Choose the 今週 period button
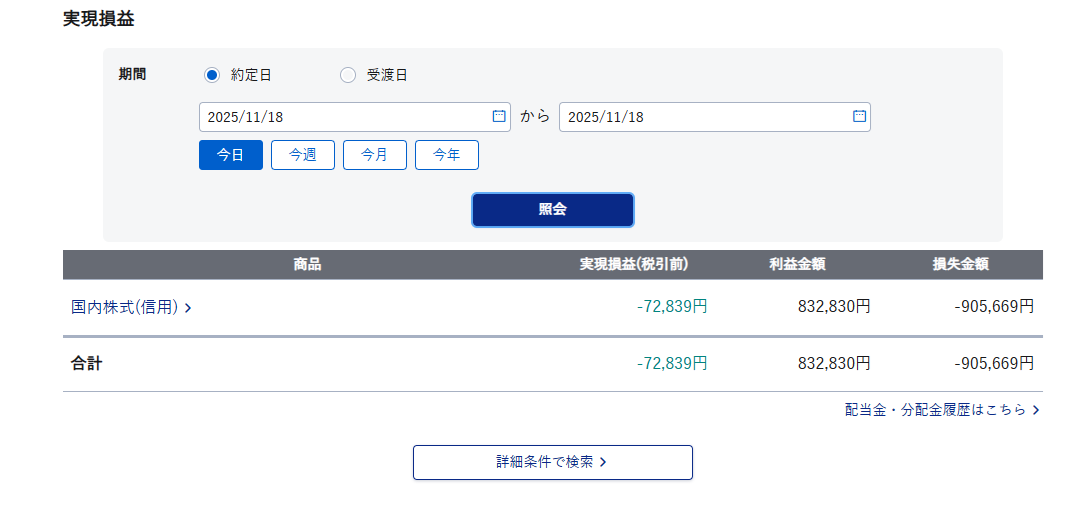The height and width of the screenshot is (506, 1086). [x=303, y=155]
